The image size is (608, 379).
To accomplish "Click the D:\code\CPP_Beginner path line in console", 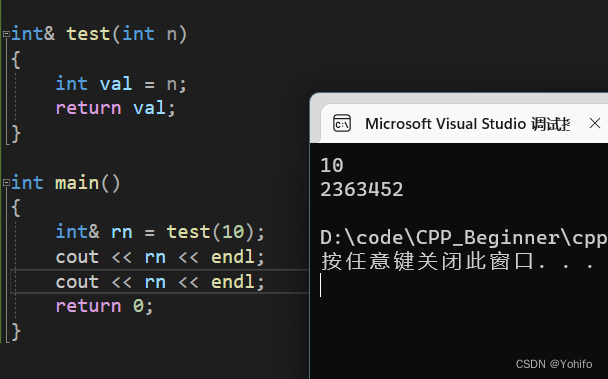I will pyautogui.click(x=464, y=238).
